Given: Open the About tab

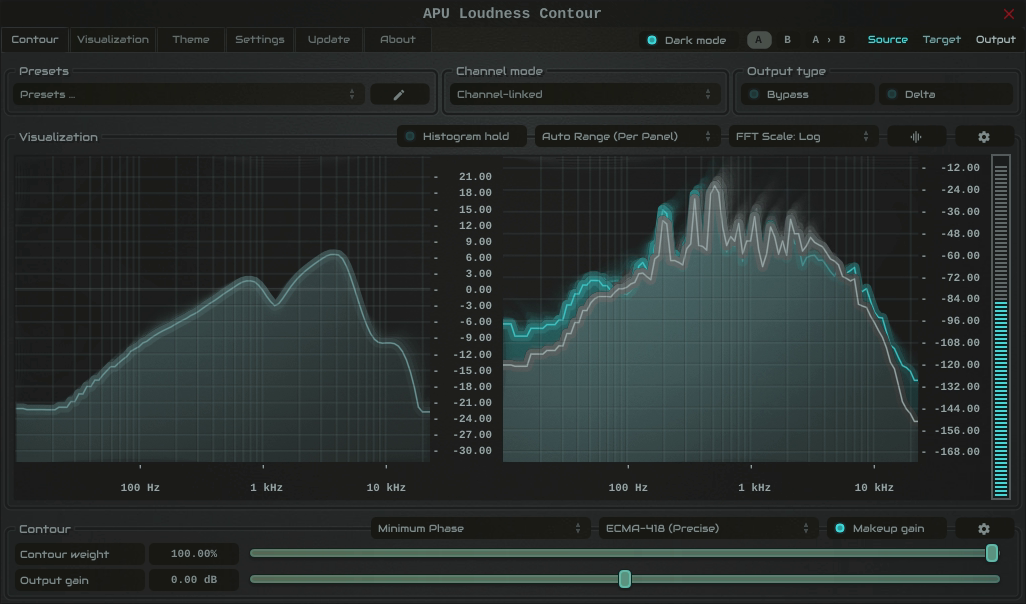Looking at the screenshot, I should coord(398,39).
